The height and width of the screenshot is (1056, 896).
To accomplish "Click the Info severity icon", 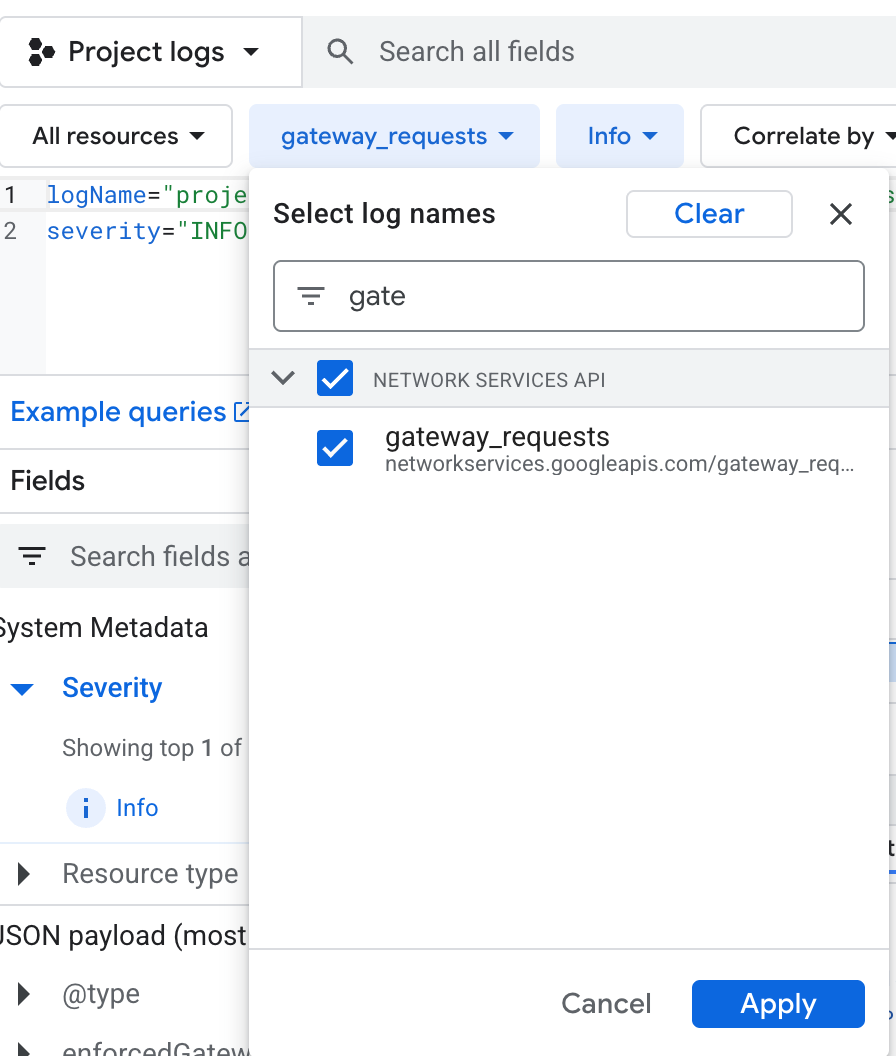I will 86,808.
